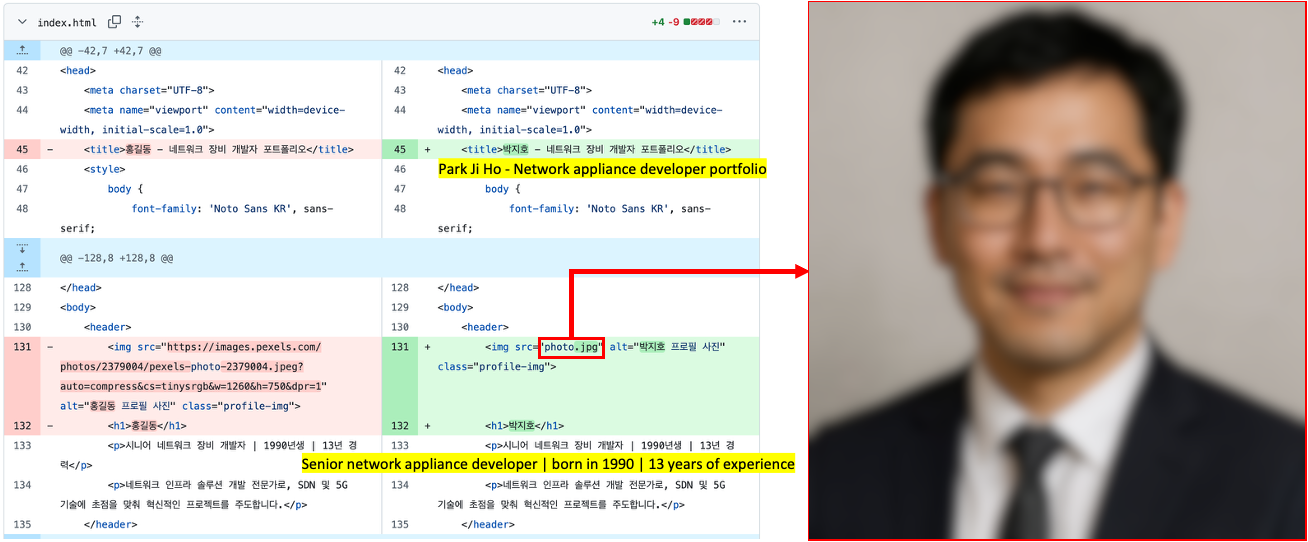
Task: Select removed line number 45
Action: coord(22,150)
